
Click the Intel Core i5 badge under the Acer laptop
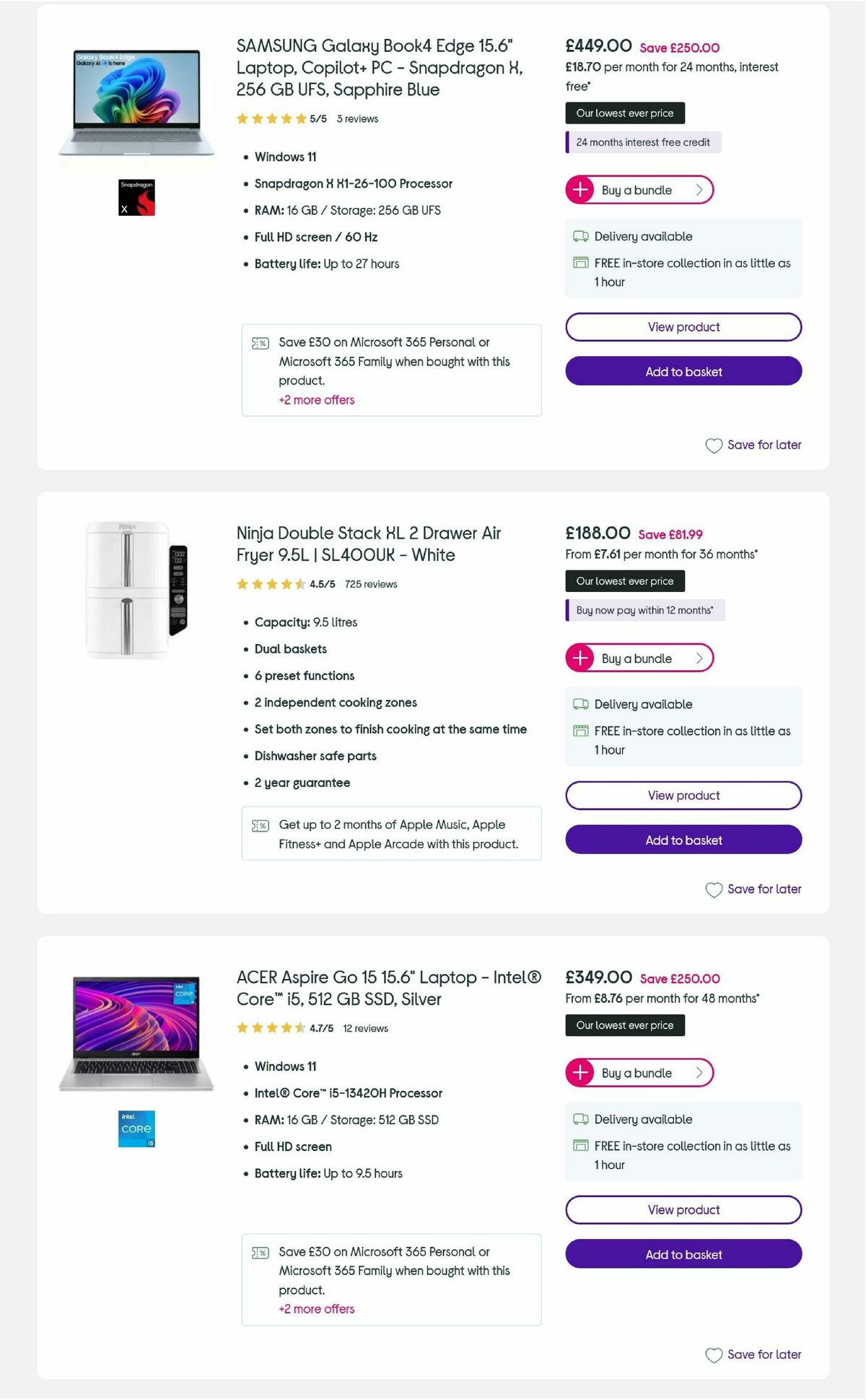click(x=136, y=1129)
